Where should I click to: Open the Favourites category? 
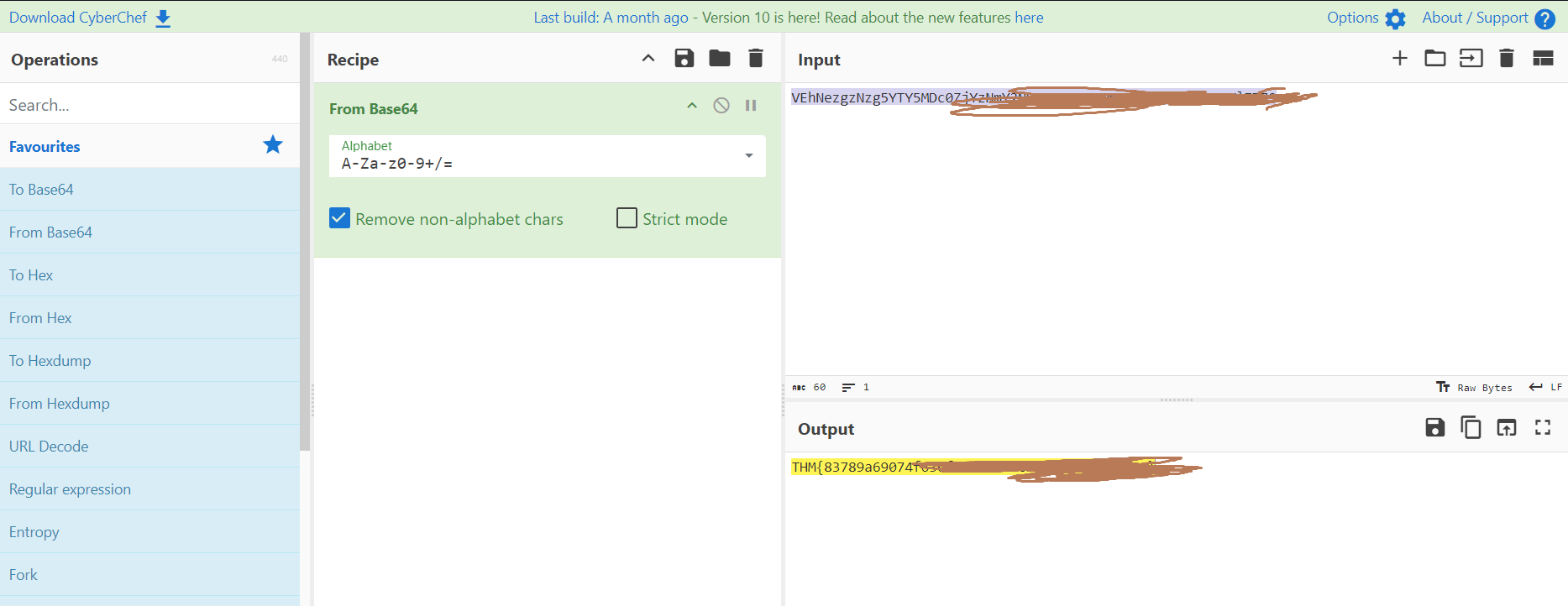coord(45,147)
